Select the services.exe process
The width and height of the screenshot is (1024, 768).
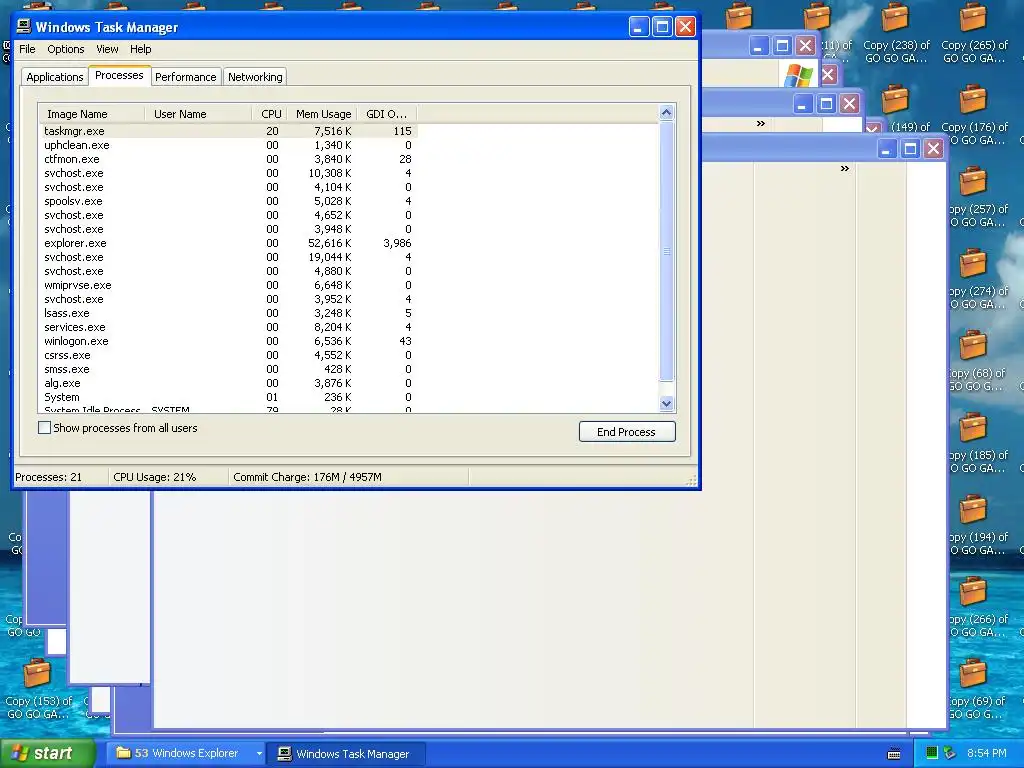[228, 327]
